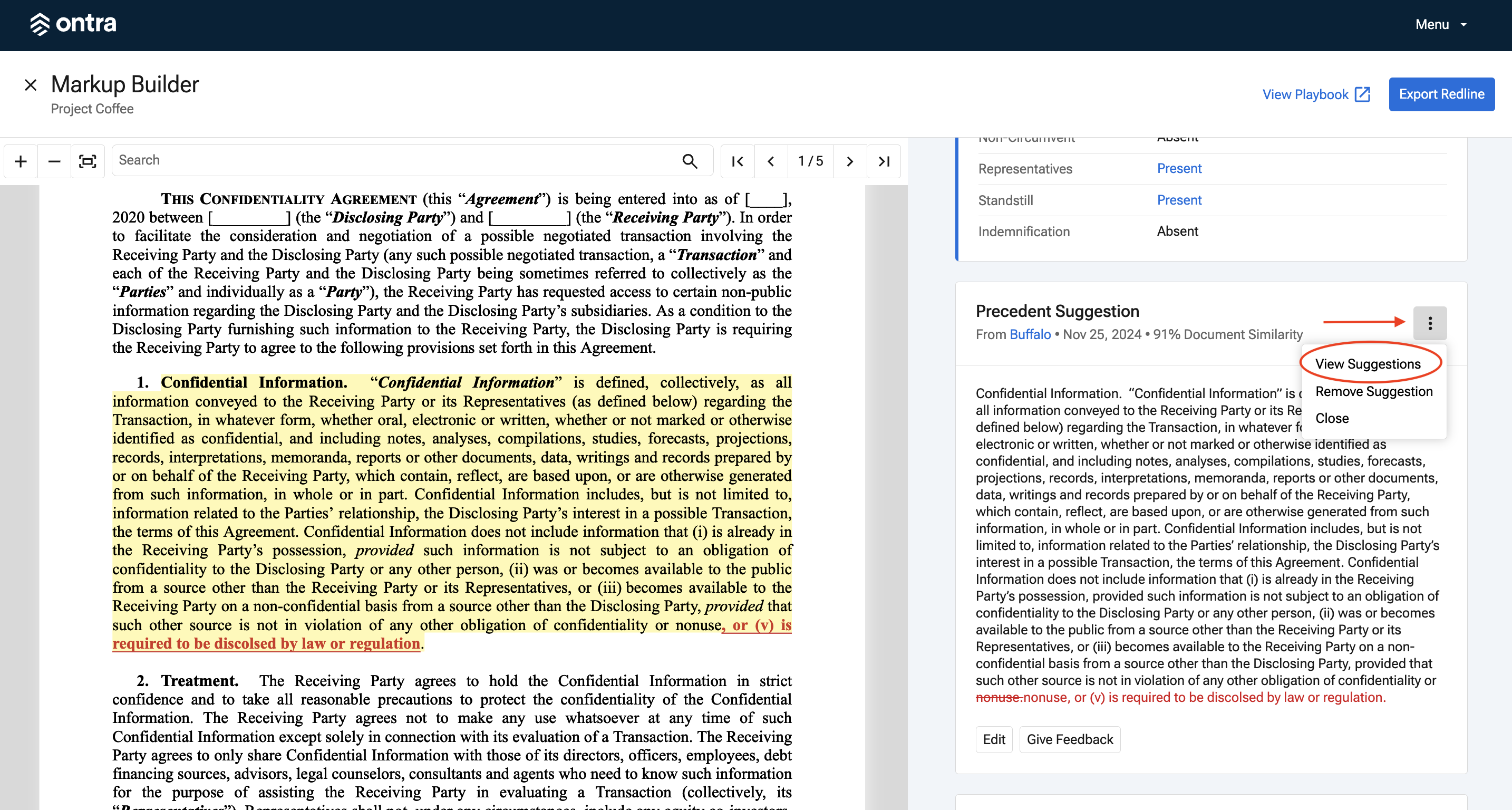Click the 1 / 5 page indicator
Image resolution: width=1512 pixels, height=810 pixels.
[x=811, y=161]
